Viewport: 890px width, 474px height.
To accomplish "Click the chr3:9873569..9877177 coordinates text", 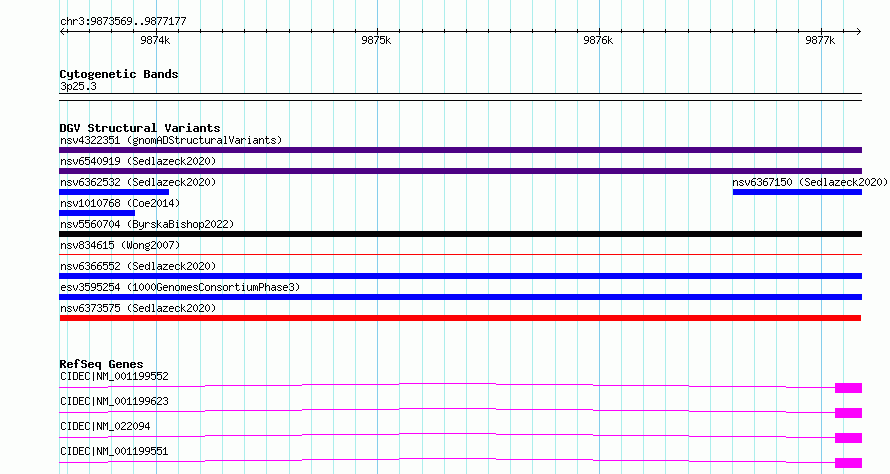I will [x=123, y=22].
